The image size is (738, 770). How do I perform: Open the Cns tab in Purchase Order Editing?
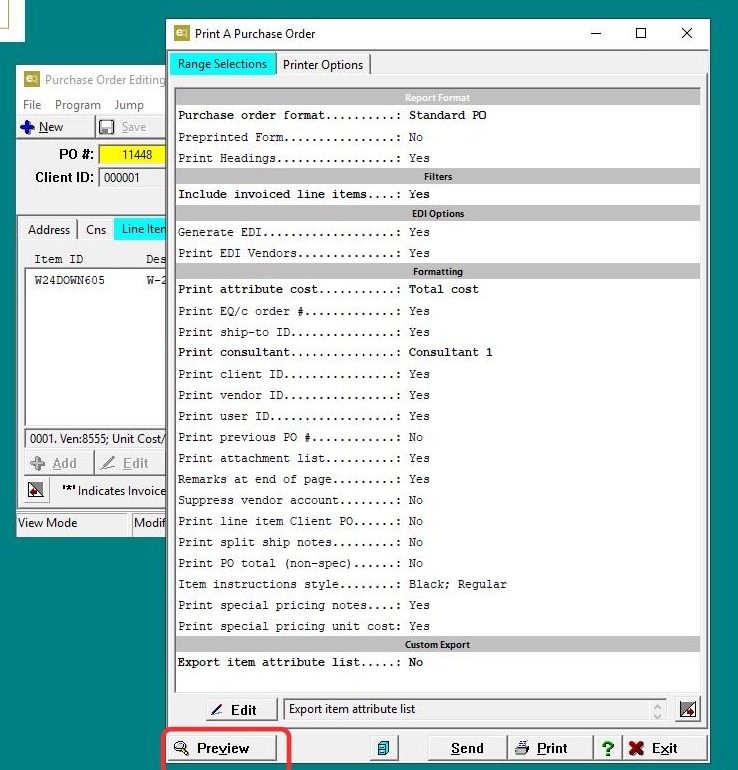tap(96, 229)
